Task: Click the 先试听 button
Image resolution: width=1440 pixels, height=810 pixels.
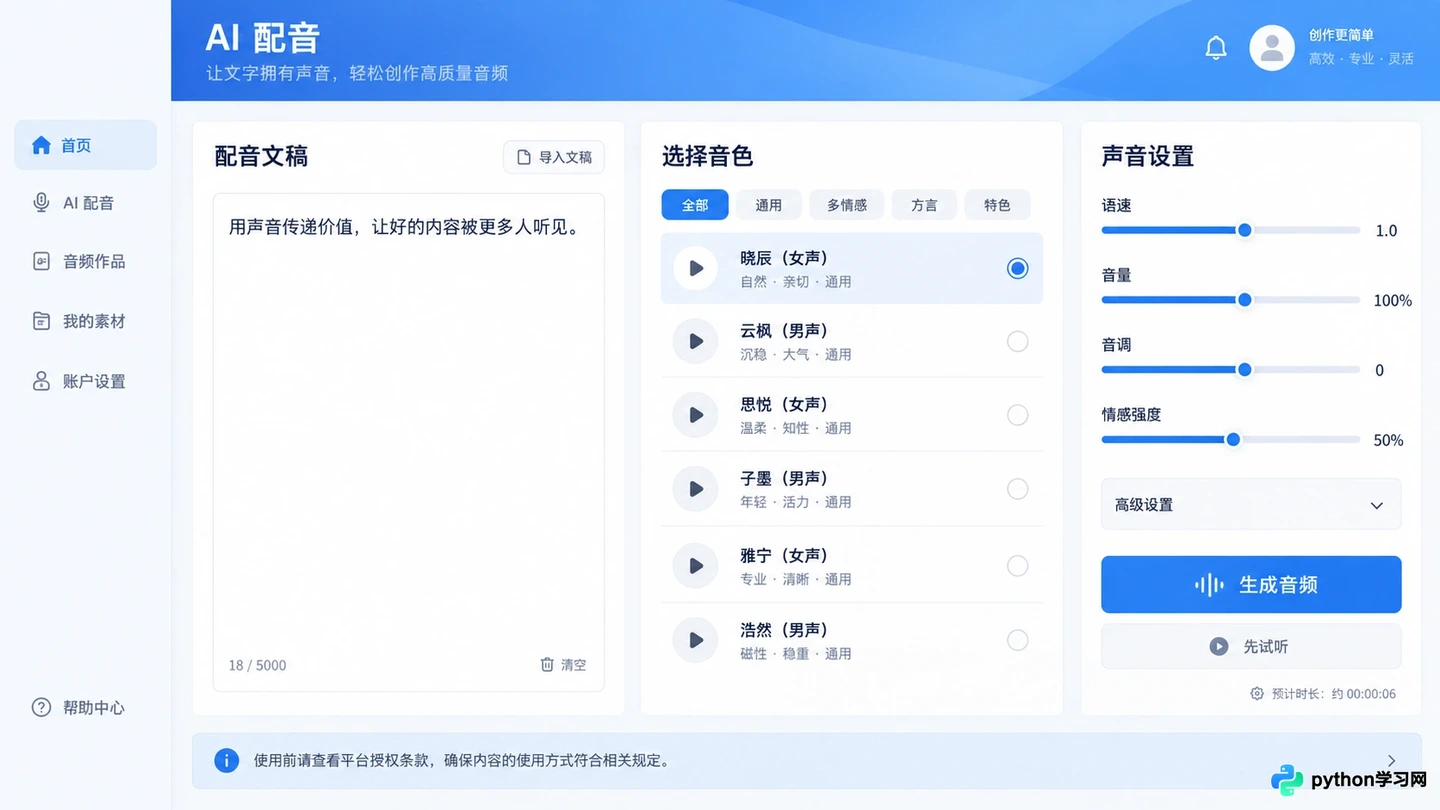Action: pos(1251,646)
